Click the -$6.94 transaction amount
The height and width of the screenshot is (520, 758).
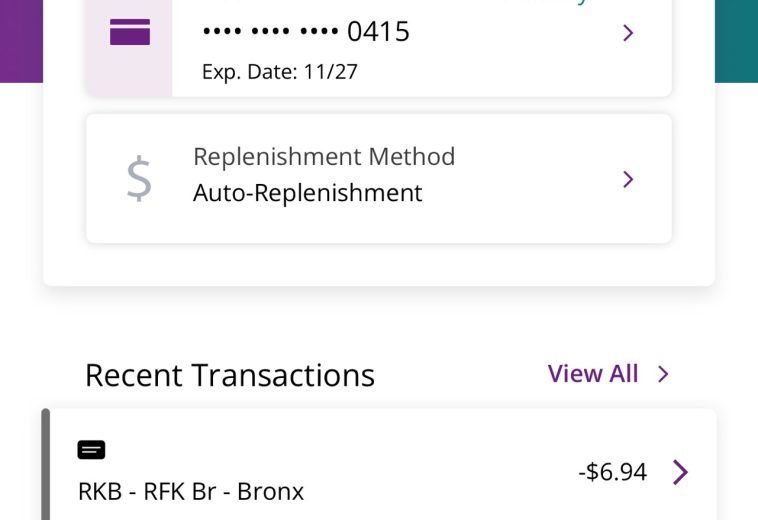612,472
